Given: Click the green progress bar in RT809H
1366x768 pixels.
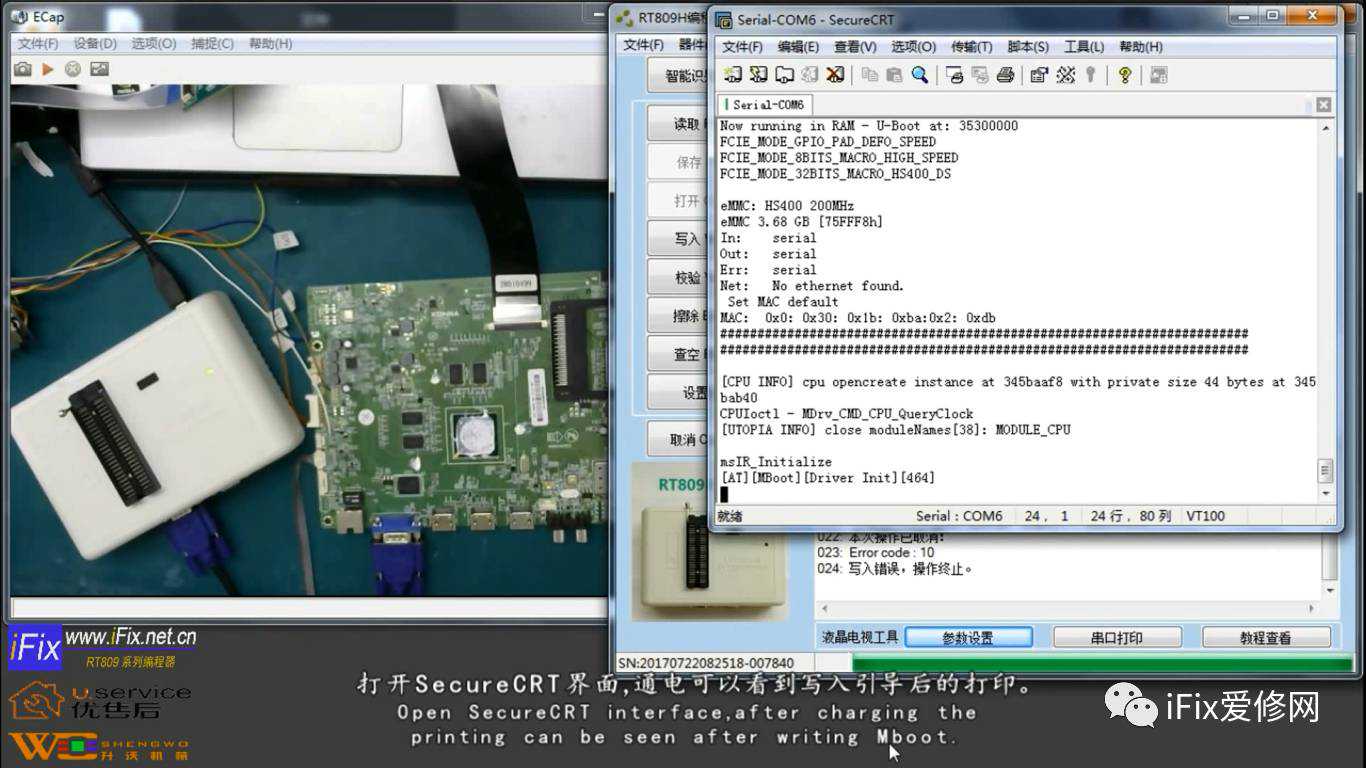Looking at the screenshot, I should (1100, 662).
